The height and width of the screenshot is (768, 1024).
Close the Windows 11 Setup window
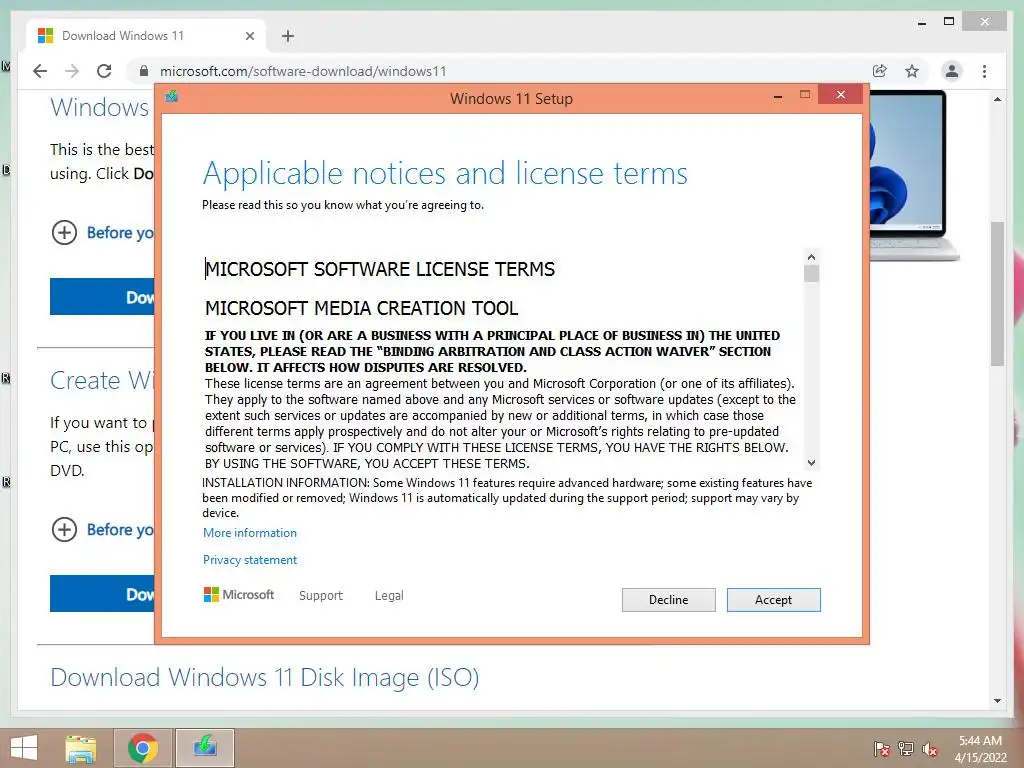point(840,95)
